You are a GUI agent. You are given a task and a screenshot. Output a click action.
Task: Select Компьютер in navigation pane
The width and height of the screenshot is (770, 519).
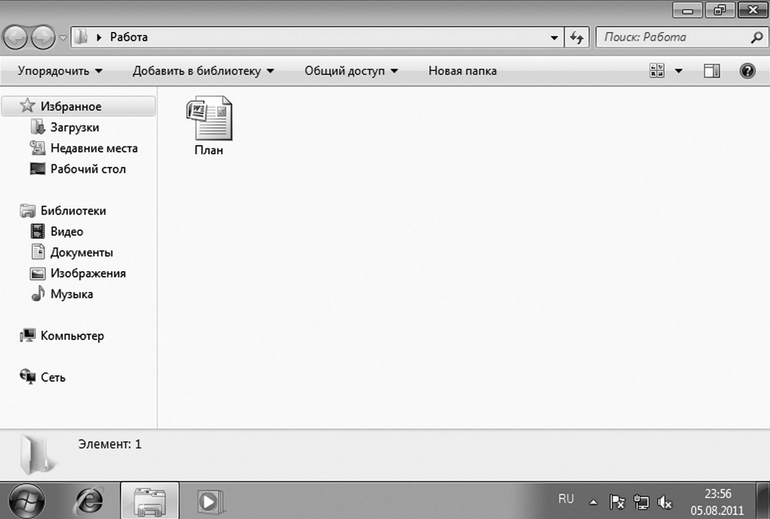pos(72,336)
